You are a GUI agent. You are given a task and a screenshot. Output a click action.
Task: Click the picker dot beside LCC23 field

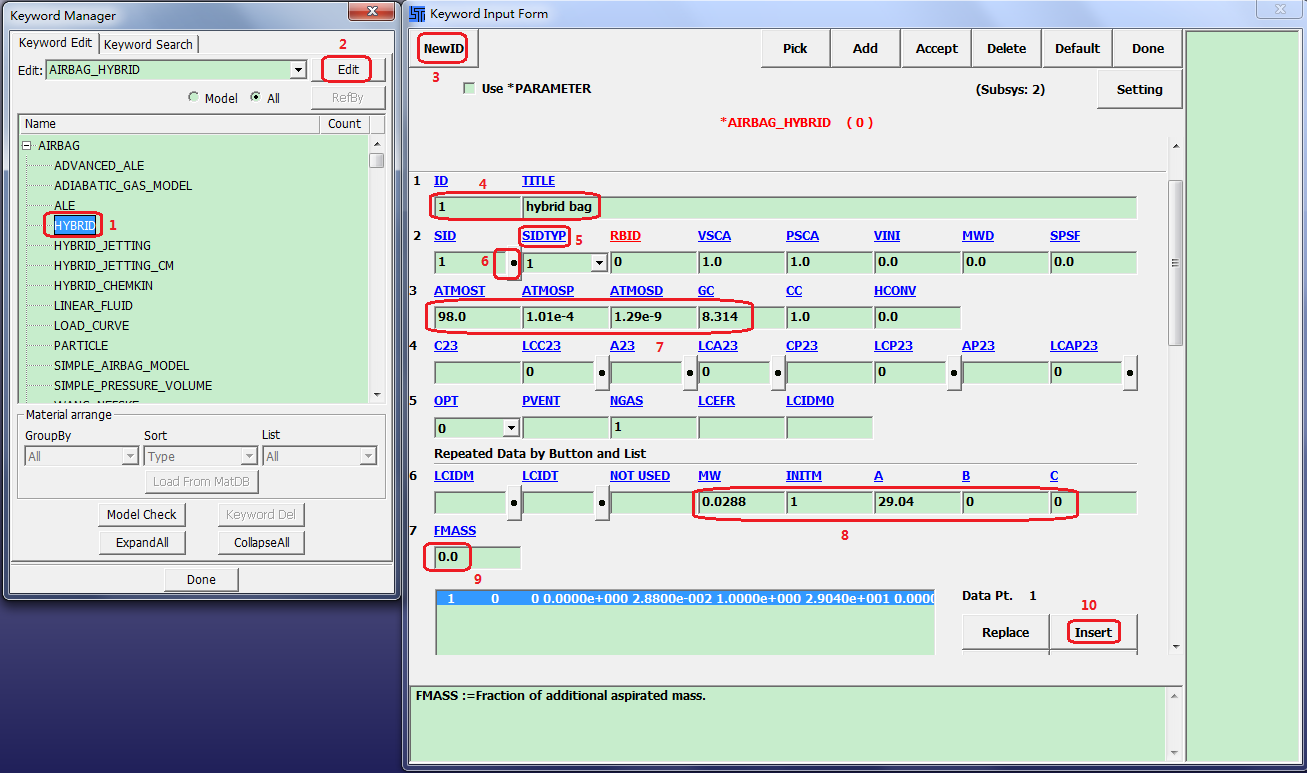coord(601,373)
